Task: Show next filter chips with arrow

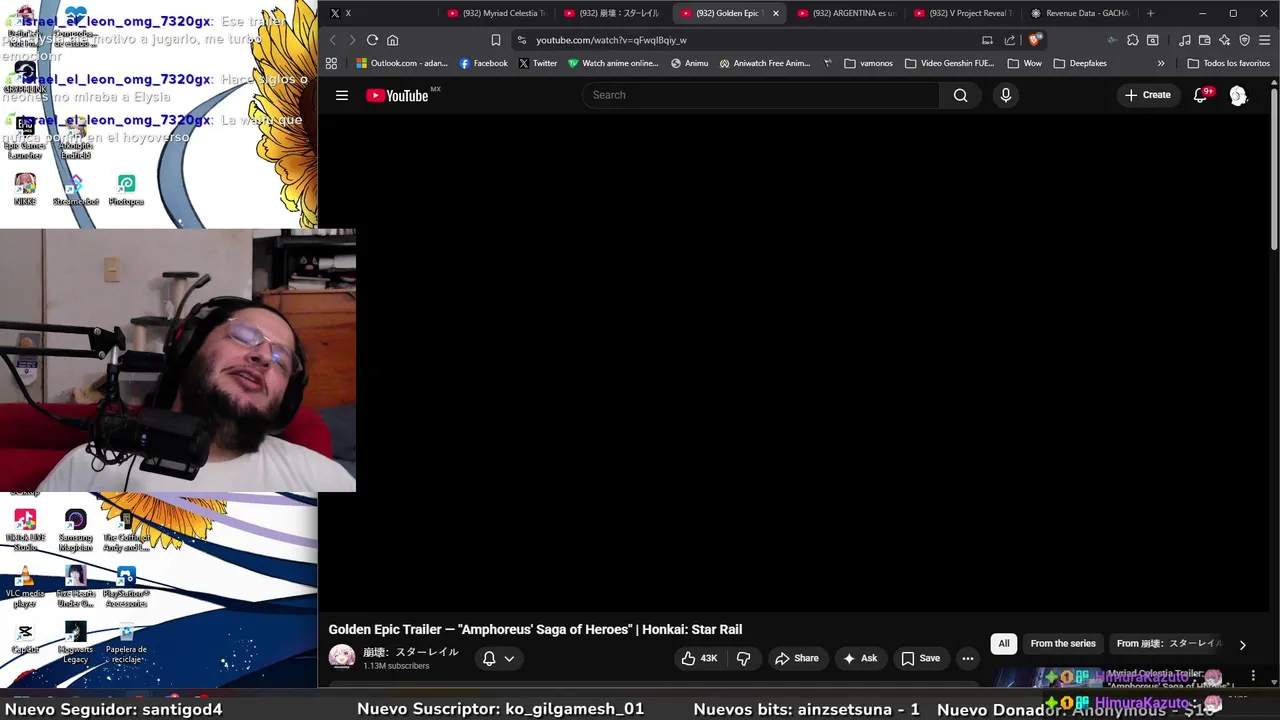Action: pos(1242,645)
